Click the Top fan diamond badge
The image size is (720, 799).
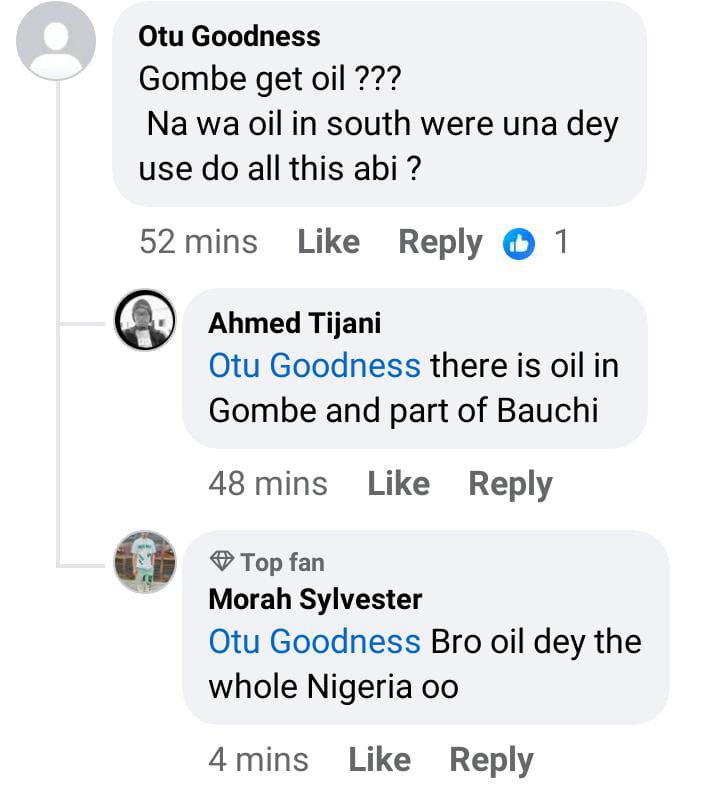click(x=222, y=562)
